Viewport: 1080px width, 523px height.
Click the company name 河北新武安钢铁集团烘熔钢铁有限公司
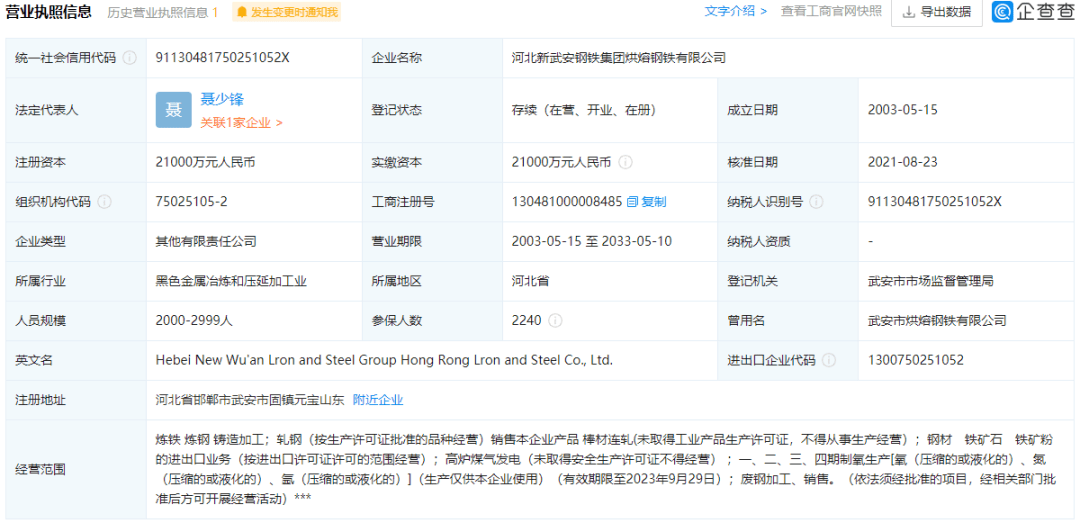pyautogui.click(x=618, y=58)
